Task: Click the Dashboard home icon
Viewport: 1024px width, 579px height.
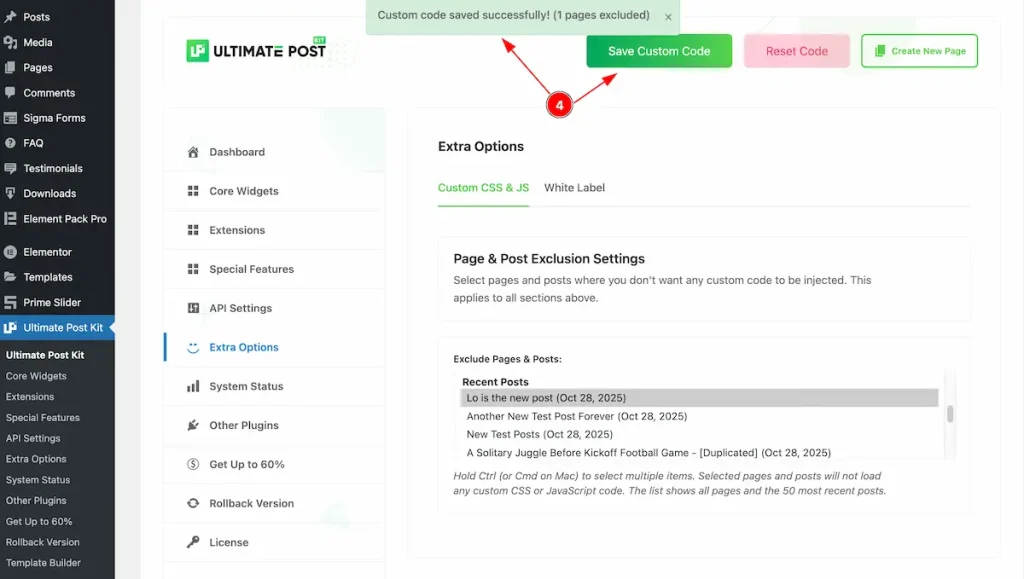Action: [193, 152]
